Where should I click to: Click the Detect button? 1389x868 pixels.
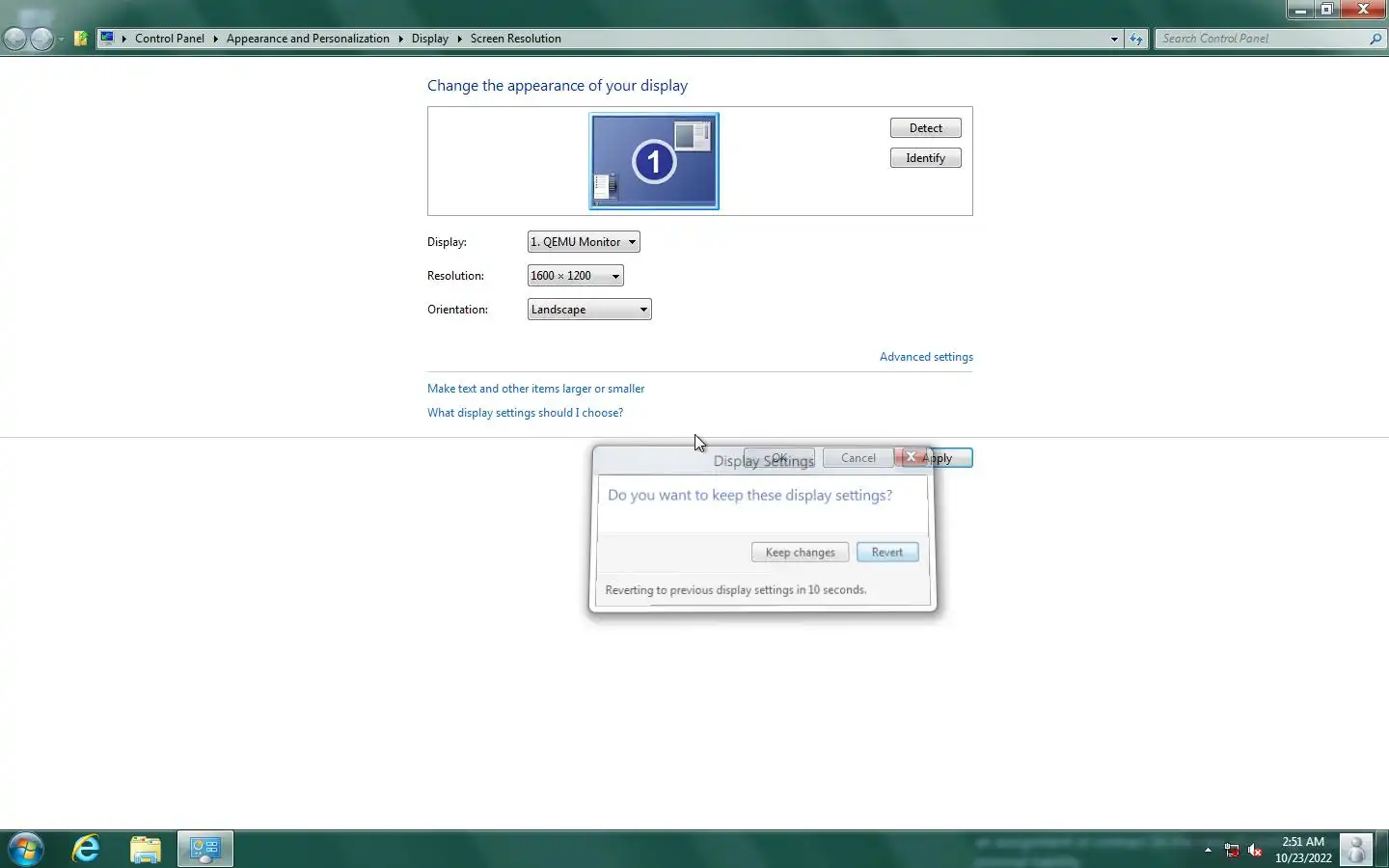925,128
